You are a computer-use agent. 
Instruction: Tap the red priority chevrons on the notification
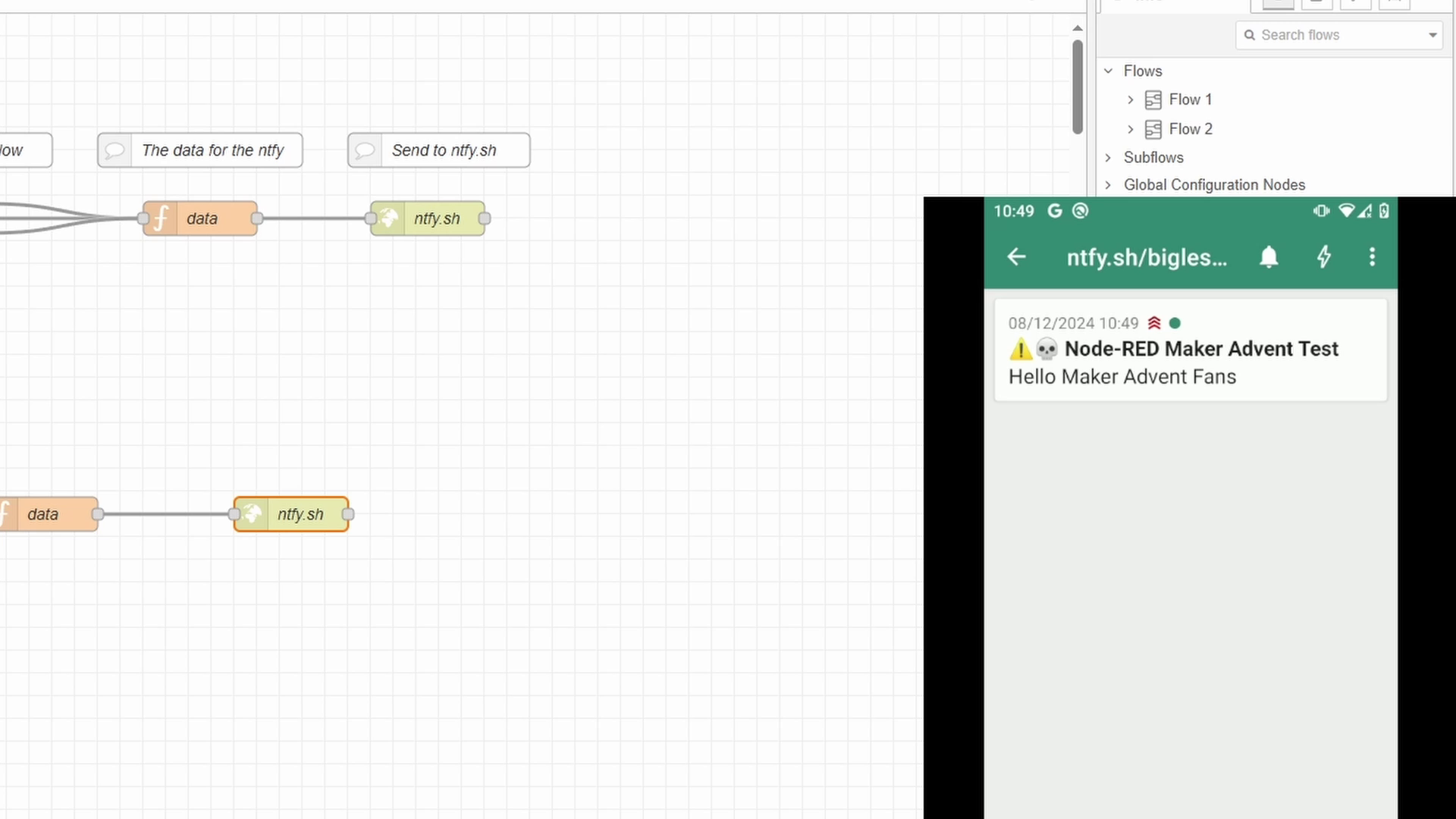(x=1154, y=323)
